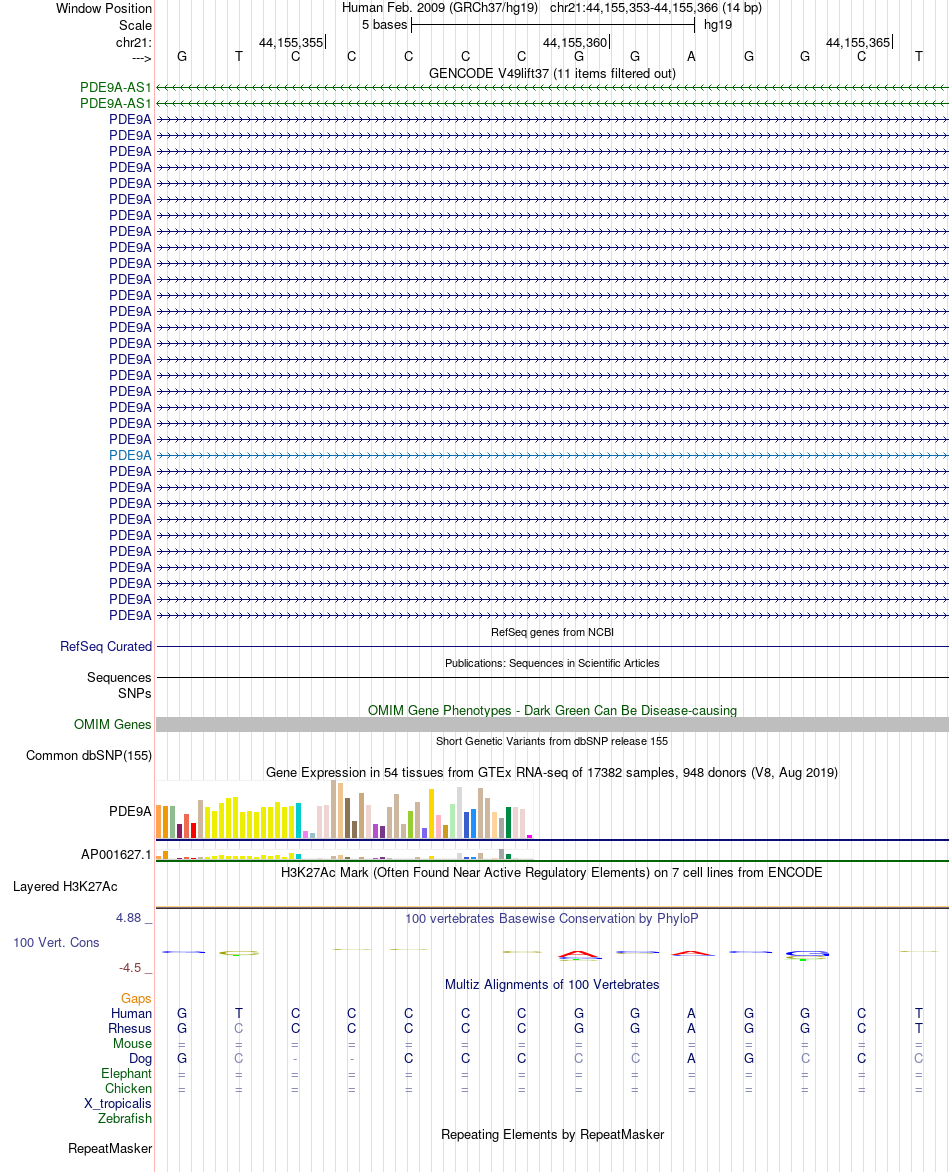Click the gray OMIM Genes bar
Image resolution: width=950 pixels, height=1172 pixels.
552,724
